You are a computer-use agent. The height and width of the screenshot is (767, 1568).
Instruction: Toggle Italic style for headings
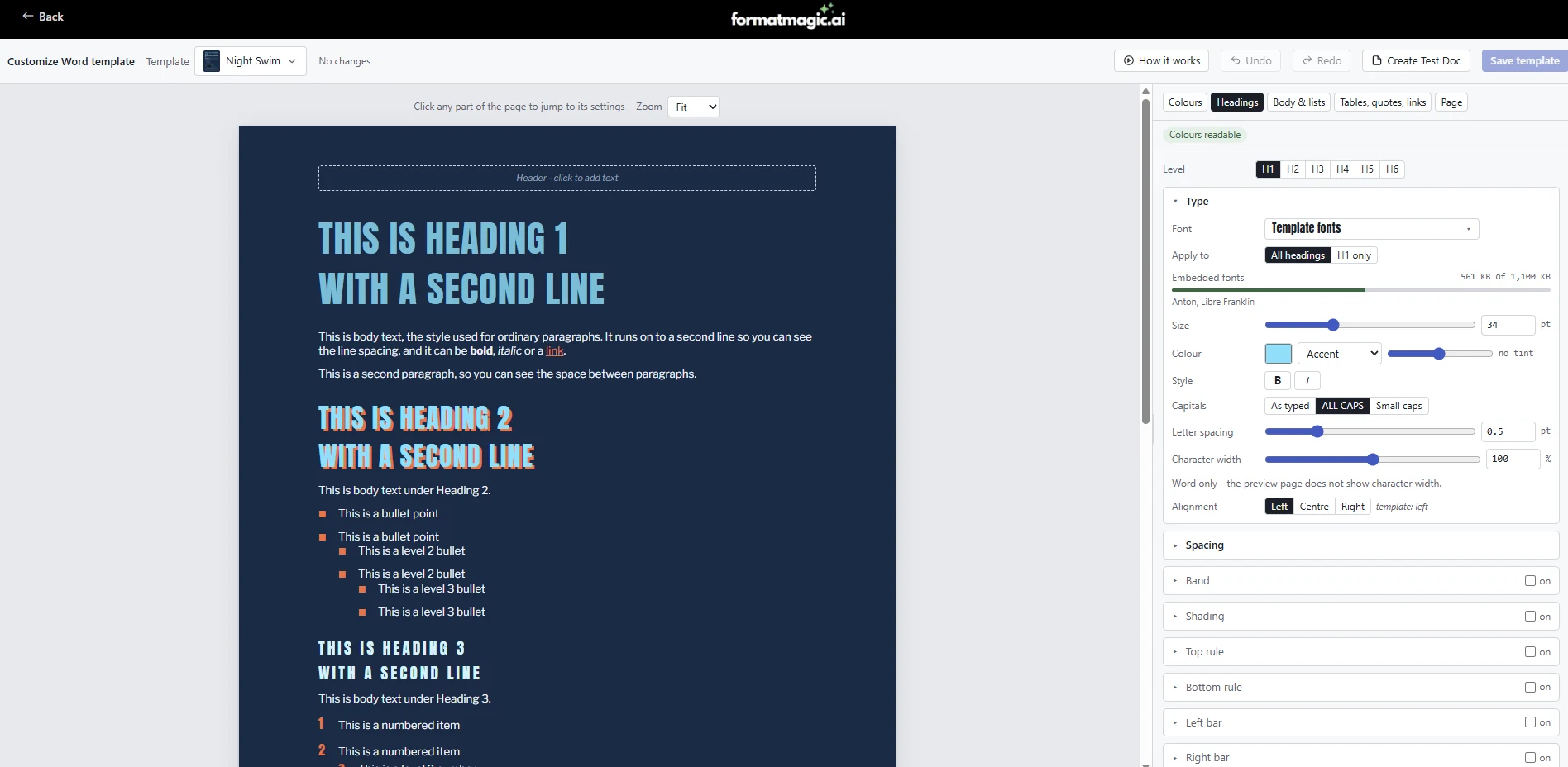[1307, 381]
